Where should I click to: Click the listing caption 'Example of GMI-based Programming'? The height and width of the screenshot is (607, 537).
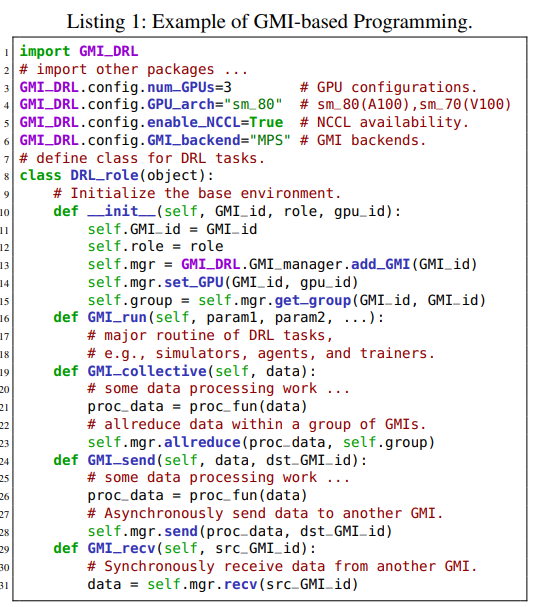[x=312, y=22]
